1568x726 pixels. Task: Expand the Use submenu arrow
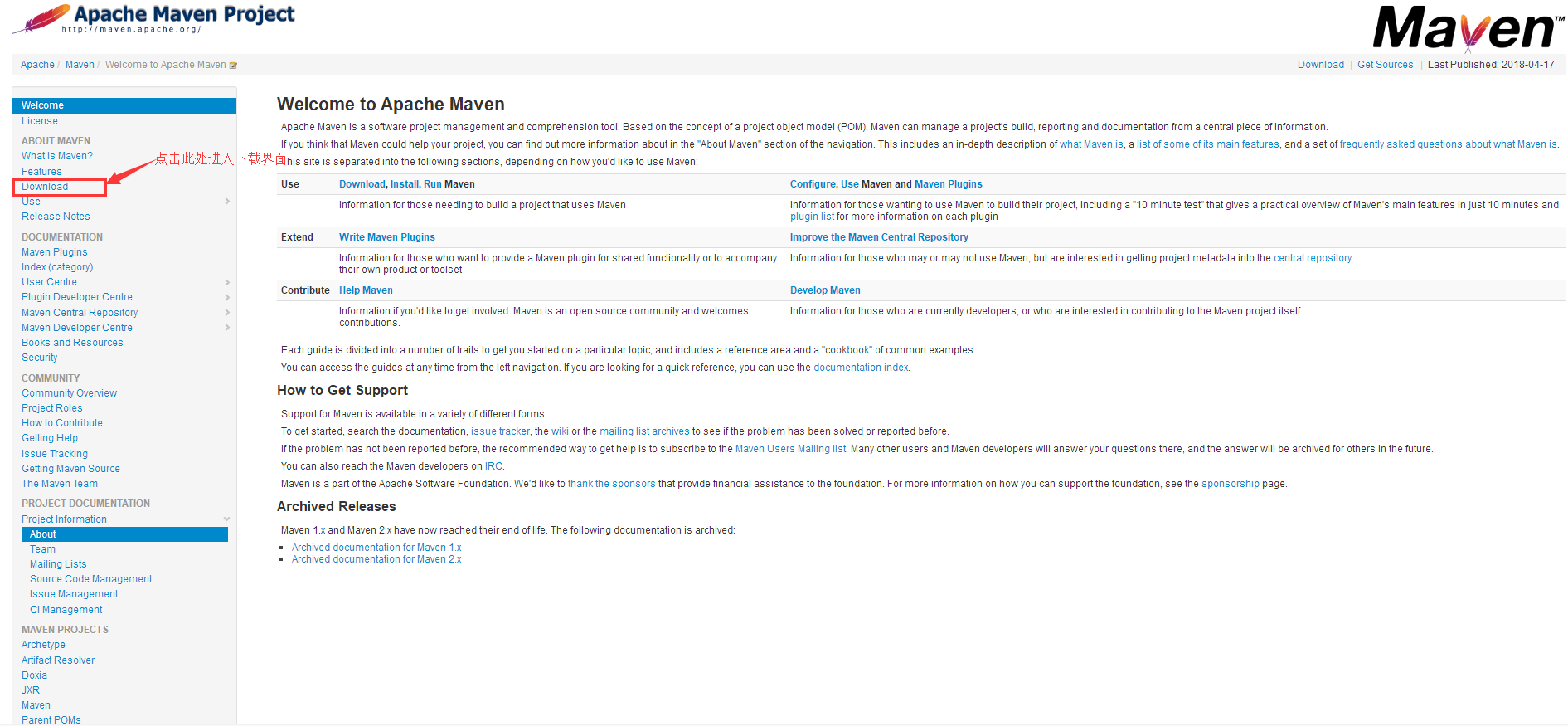(x=227, y=202)
